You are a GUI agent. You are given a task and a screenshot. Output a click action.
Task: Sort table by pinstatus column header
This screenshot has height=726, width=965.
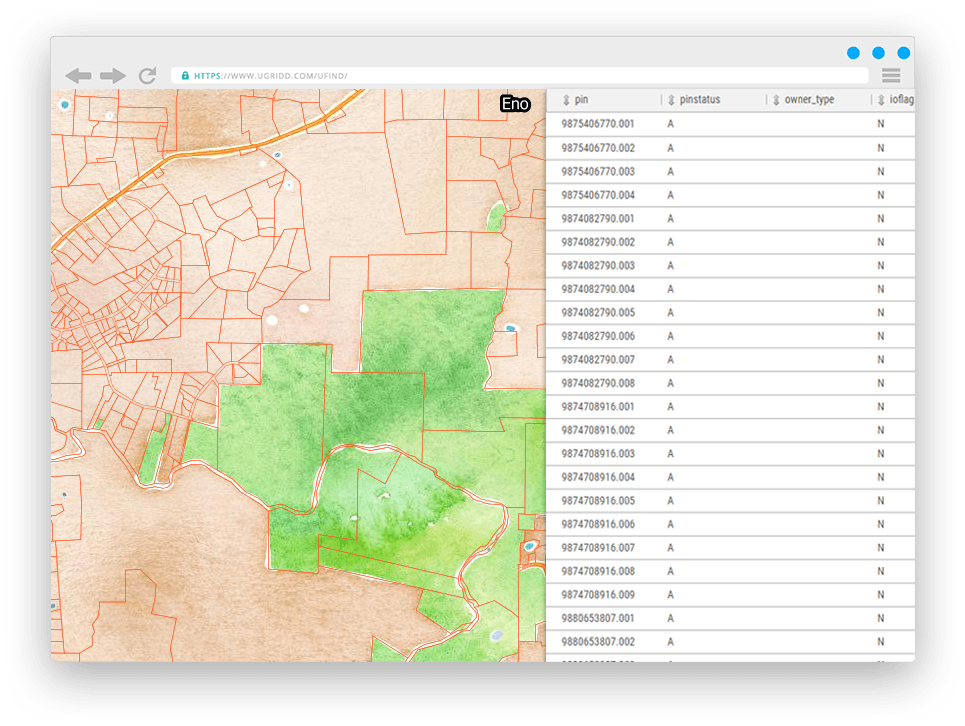point(699,100)
